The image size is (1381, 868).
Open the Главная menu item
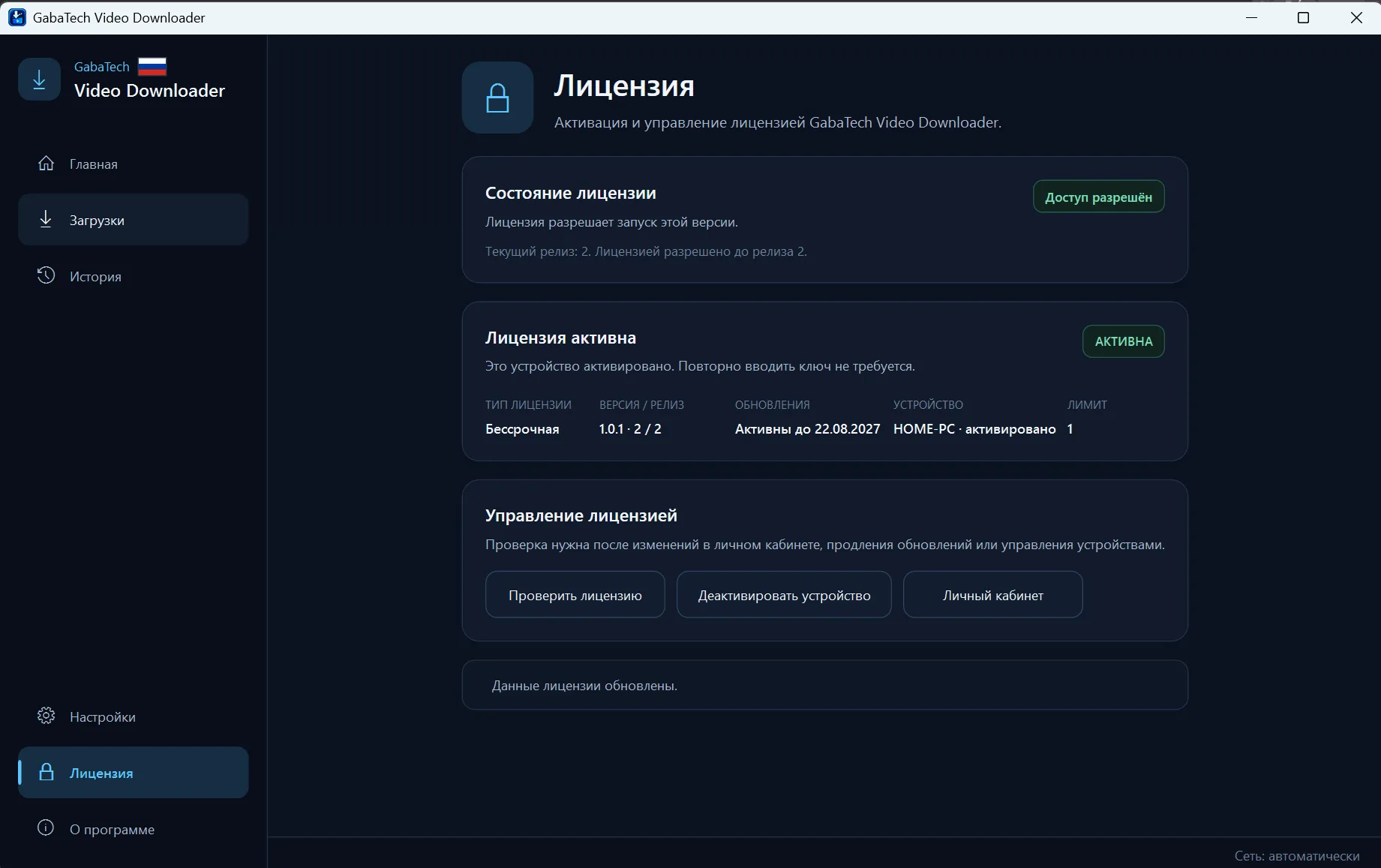pos(133,164)
